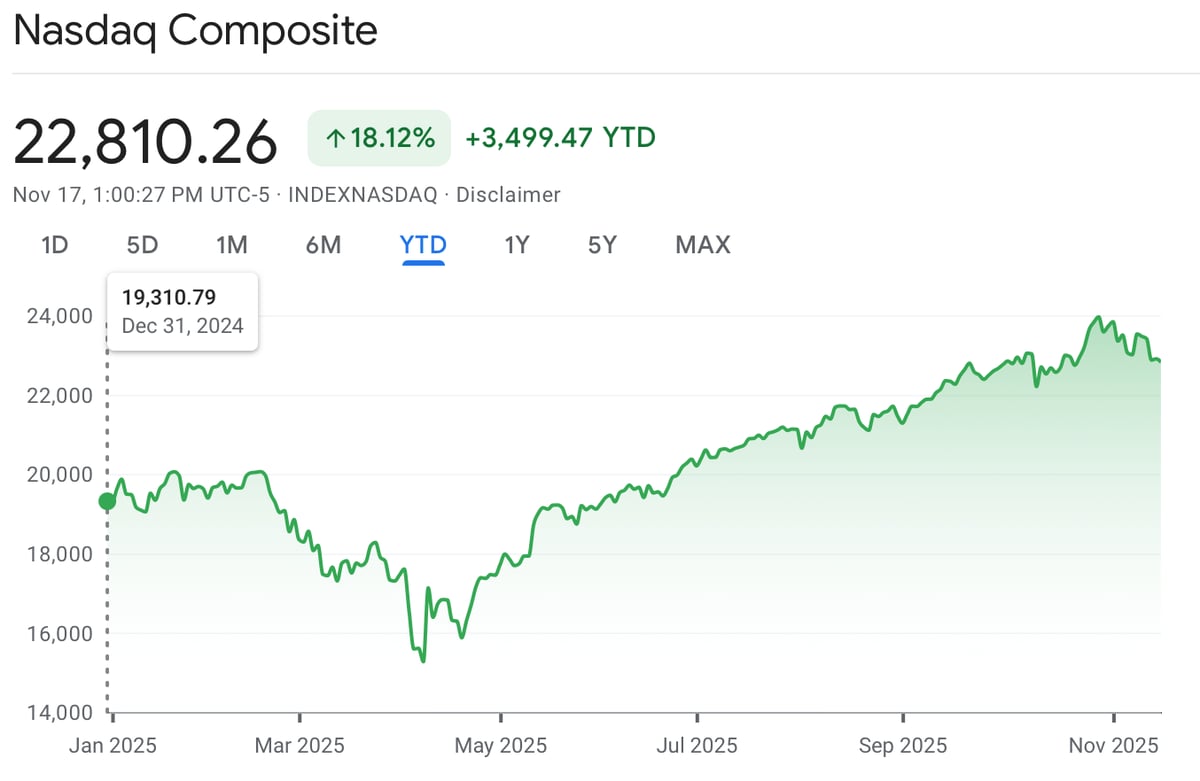
Task: Open the 6M range view
Action: [x=323, y=245]
